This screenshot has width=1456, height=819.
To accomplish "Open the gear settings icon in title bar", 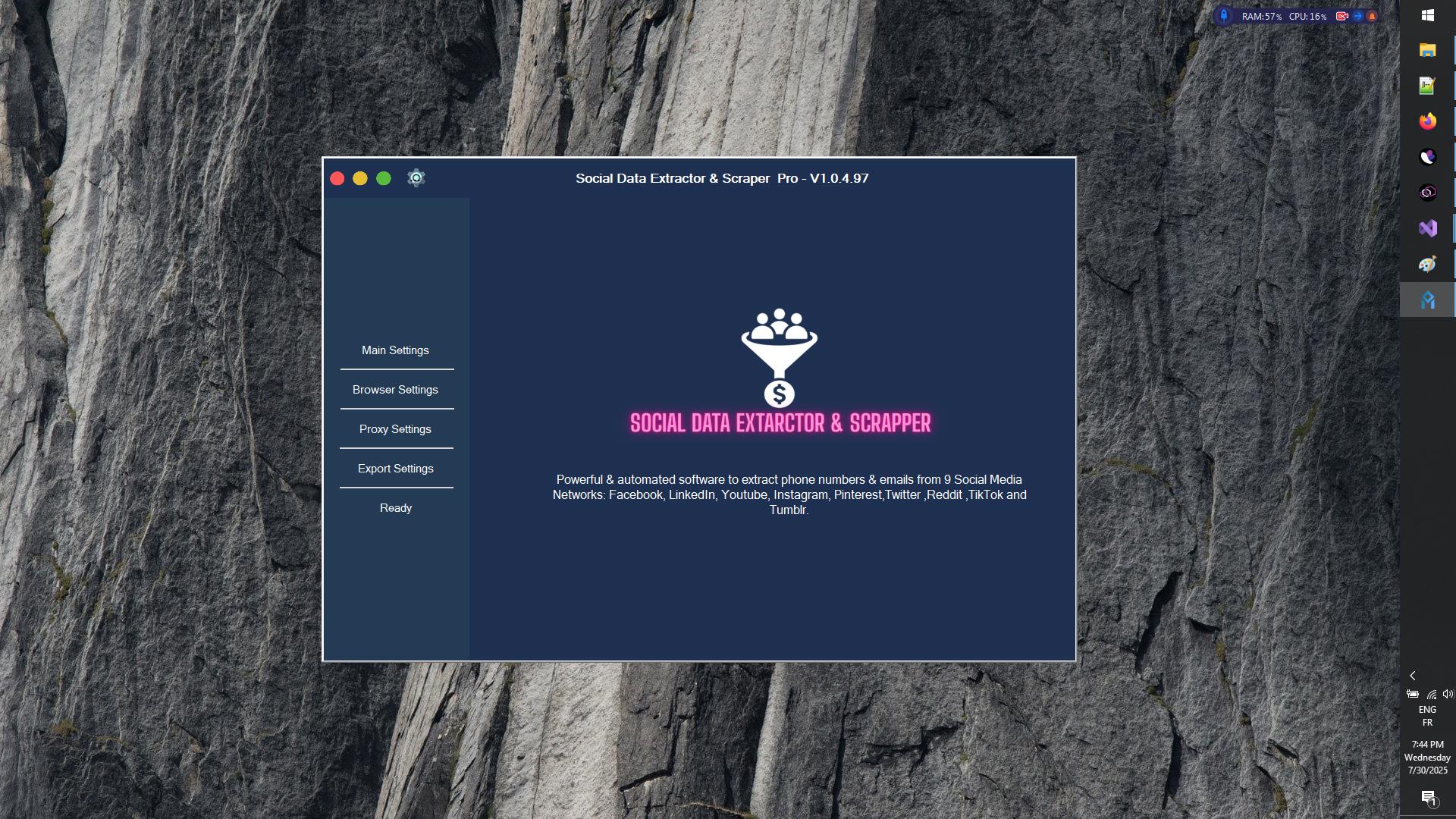I will coord(416,178).
